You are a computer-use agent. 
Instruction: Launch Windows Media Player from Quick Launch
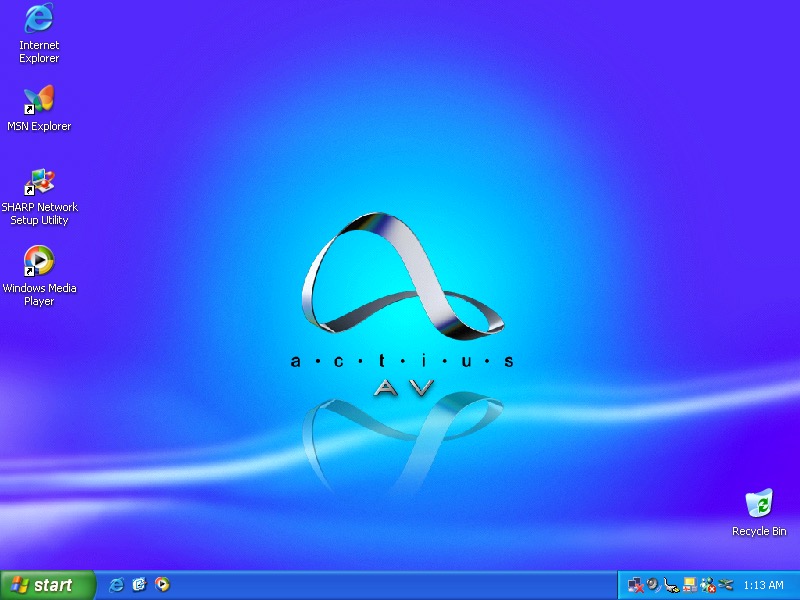pyautogui.click(x=162, y=585)
